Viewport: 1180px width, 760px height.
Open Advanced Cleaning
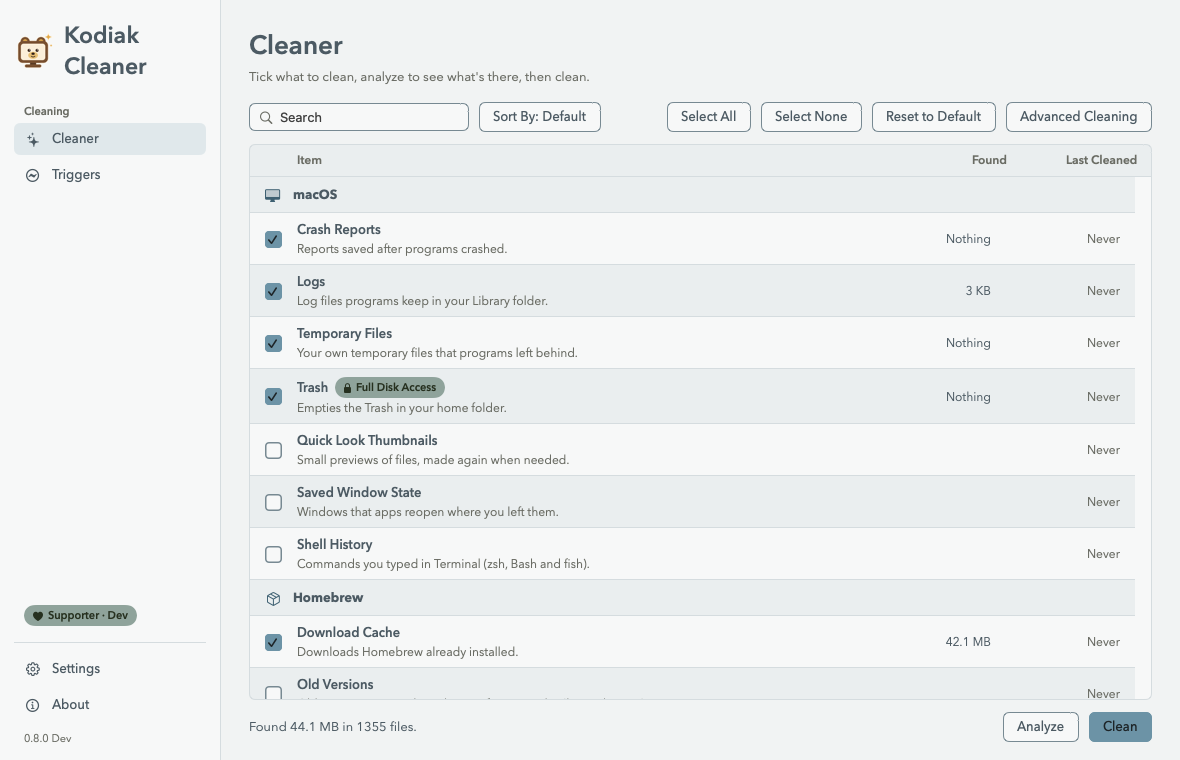coord(1078,117)
